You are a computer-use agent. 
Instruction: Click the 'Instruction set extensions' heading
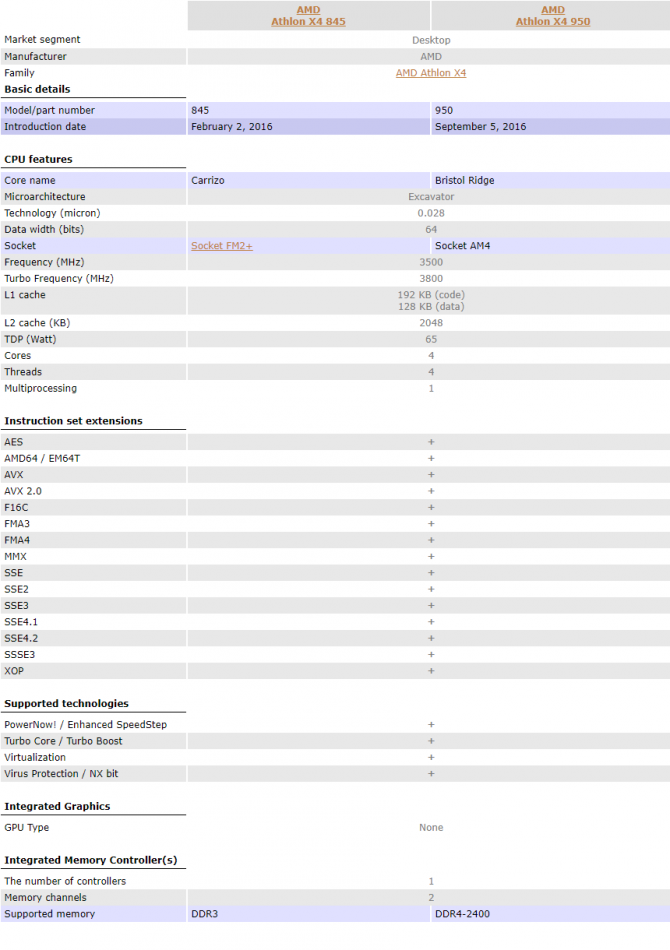click(x=73, y=421)
